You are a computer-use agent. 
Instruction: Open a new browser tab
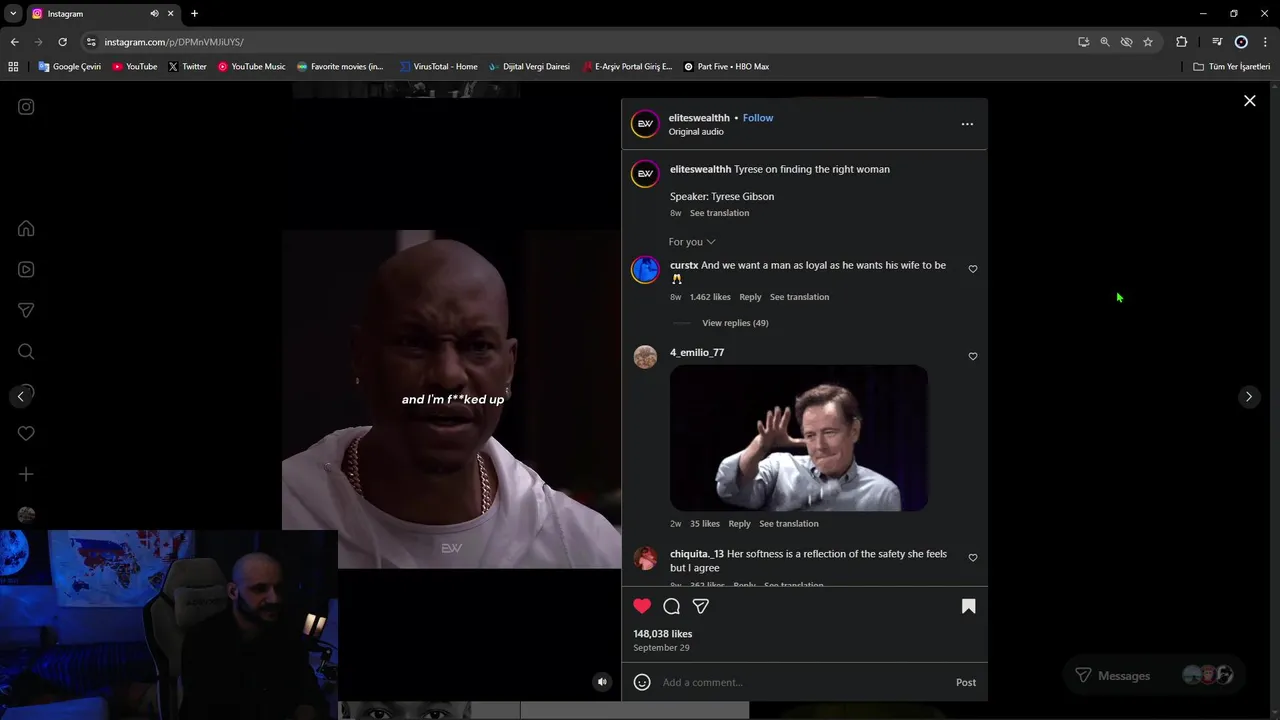click(x=194, y=14)
